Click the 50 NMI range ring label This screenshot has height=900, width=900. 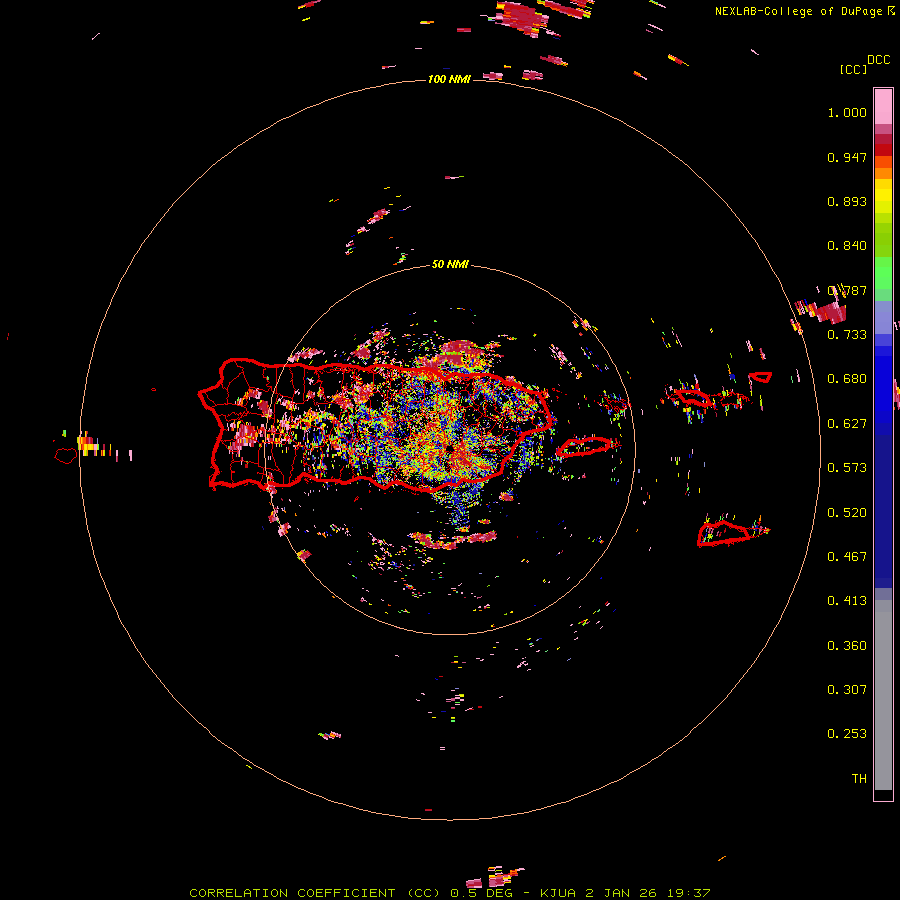(450, 264)
